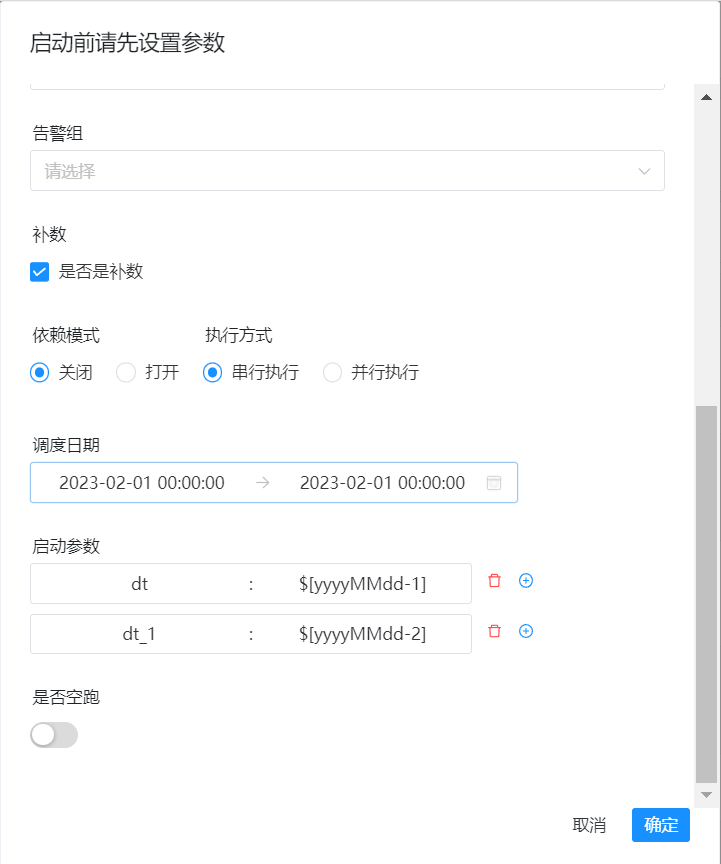Edit the schedule start date 2023-02-01 00:00:00
The width and height of the screenshot is (721, 864).
[142, 483]
